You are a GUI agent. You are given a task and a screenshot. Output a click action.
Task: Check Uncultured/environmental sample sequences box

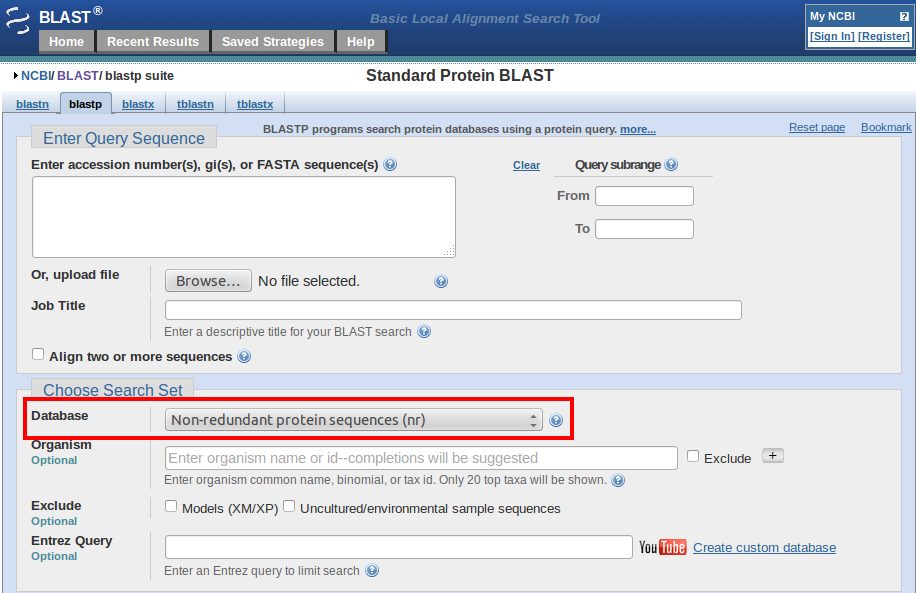(x=289, y=506)
